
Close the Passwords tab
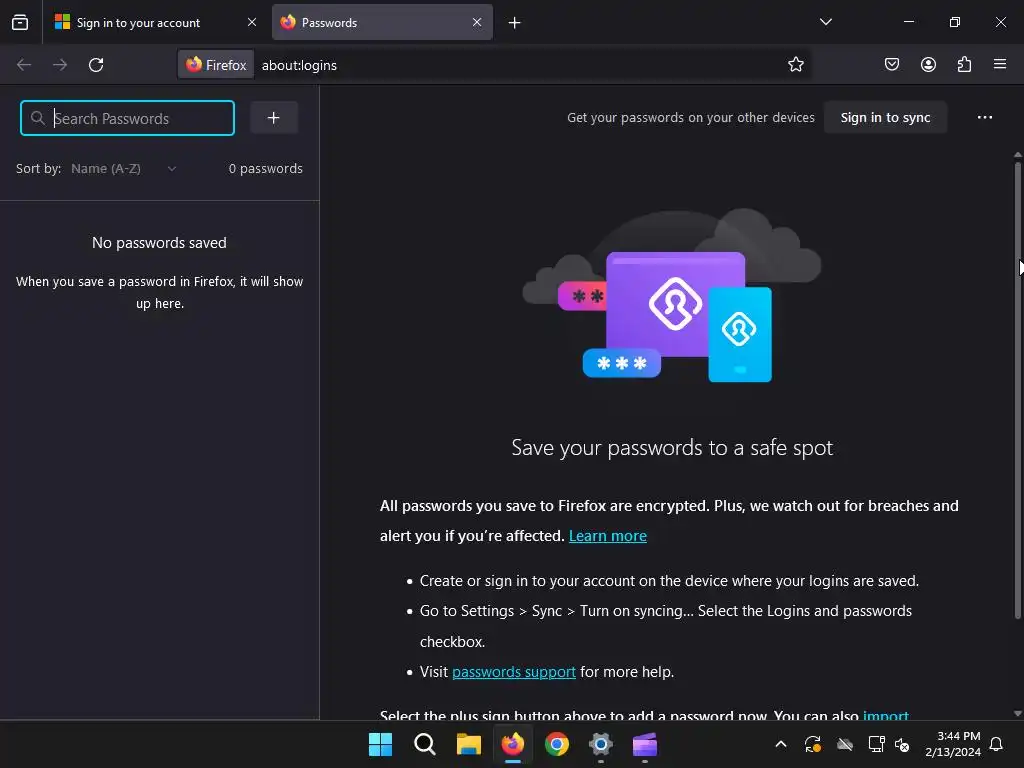click(x=477, y=22)
